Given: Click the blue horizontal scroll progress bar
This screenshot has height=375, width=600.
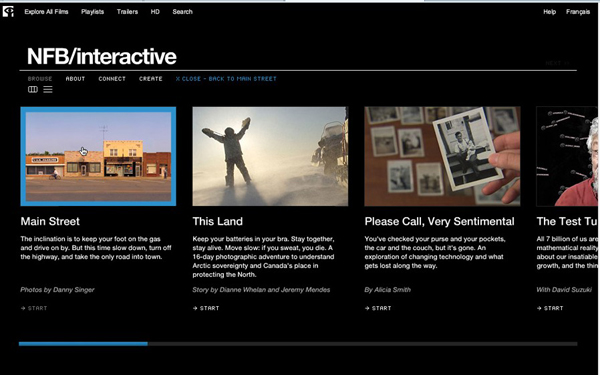Looking at the screenshot, I should (x=83, y=344).
